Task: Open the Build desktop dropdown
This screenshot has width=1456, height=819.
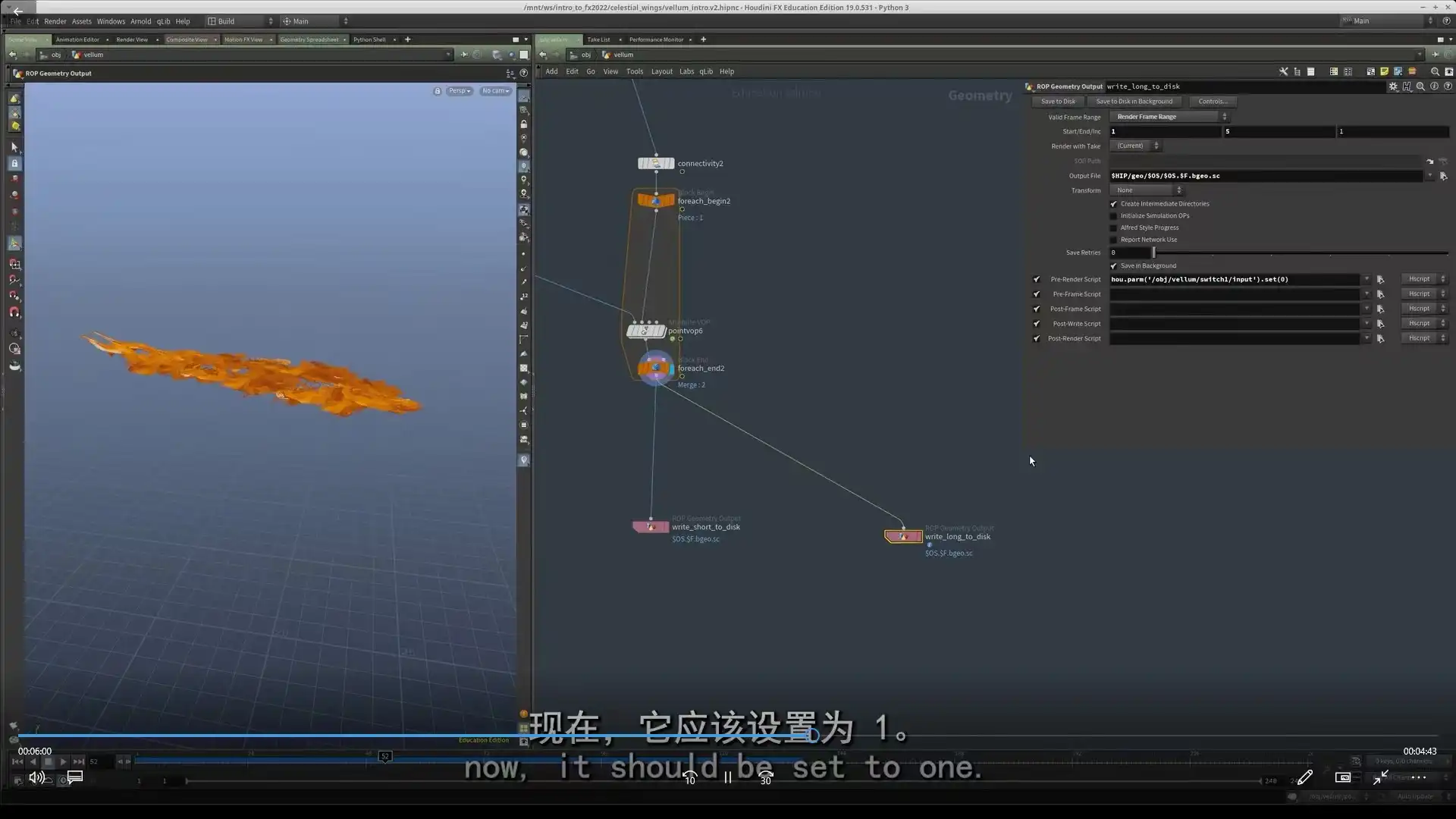Action: point(240,21)
